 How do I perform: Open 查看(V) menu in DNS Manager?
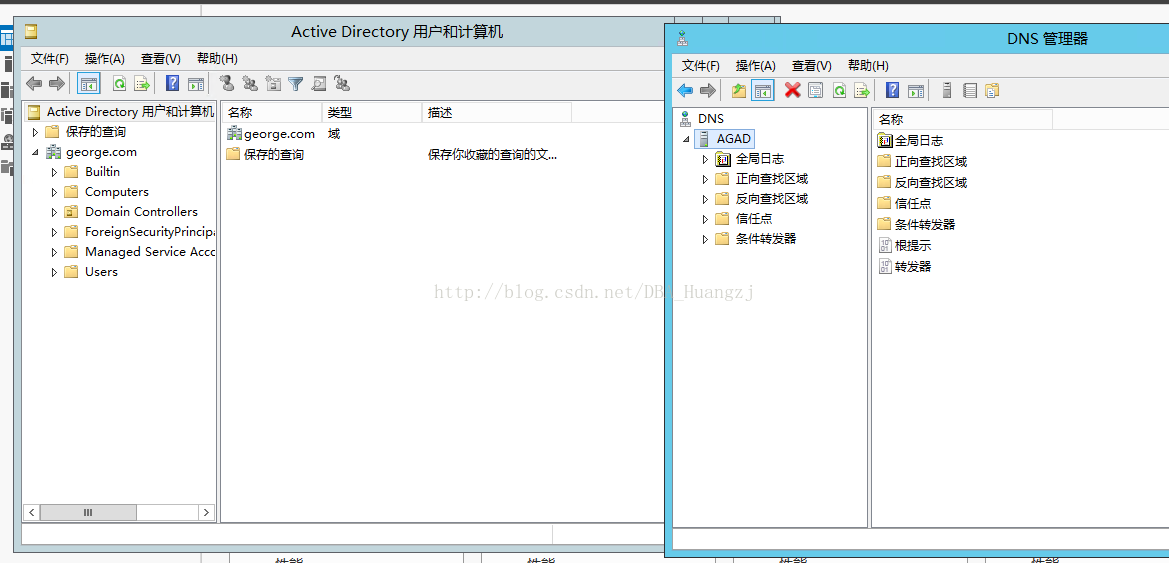(812, 66)
